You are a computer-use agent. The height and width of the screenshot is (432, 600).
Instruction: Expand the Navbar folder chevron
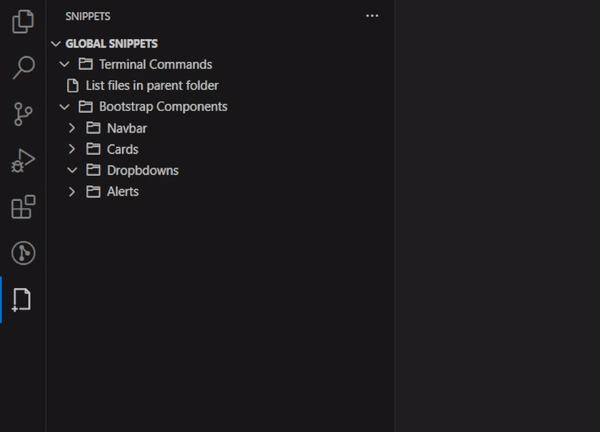coord(72,128)
